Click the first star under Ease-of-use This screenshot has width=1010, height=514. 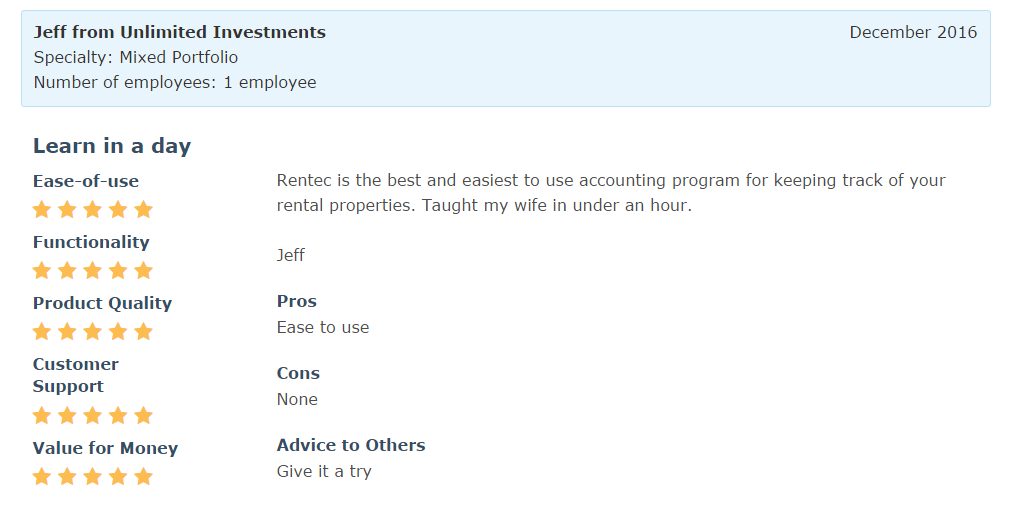42,209
